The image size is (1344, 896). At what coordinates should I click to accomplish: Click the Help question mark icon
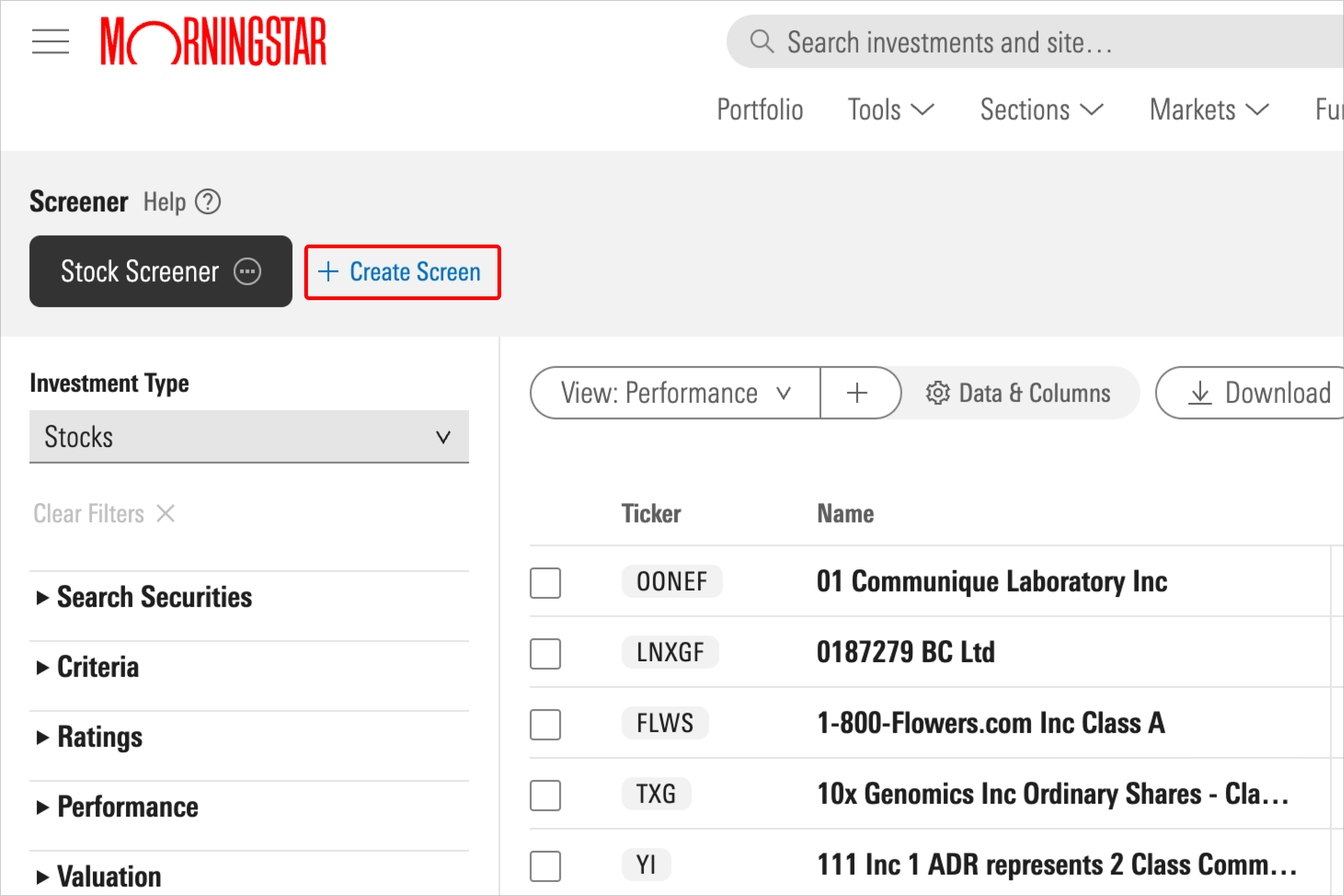pyautogui.click(x=208, y=202)
